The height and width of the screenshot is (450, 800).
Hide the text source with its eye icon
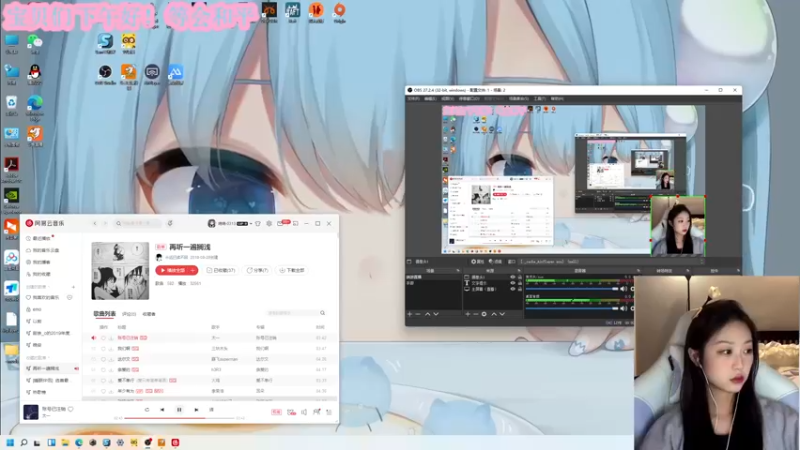point(513,283)
